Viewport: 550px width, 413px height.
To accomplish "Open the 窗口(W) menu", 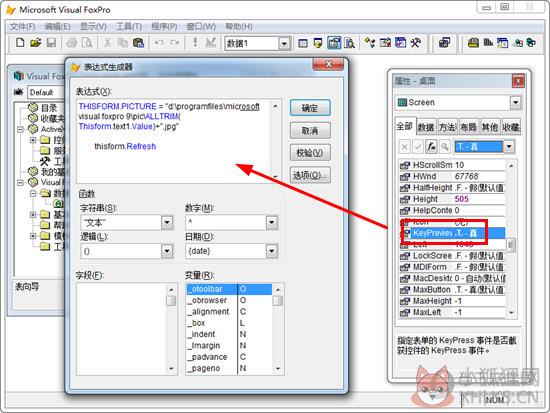I will click(x=201, y=27).
